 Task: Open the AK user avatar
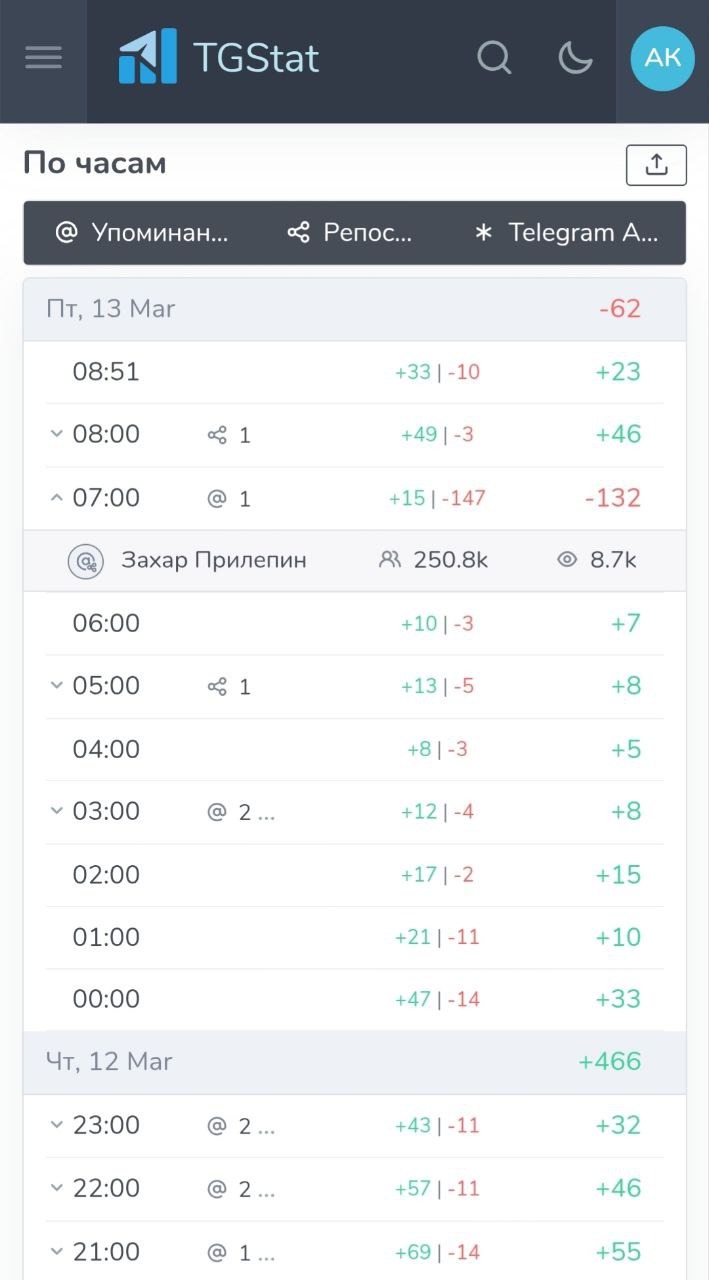662,58
